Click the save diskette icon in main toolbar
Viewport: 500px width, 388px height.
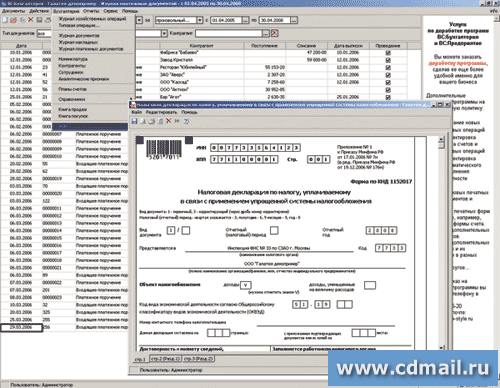coord(39,20)
